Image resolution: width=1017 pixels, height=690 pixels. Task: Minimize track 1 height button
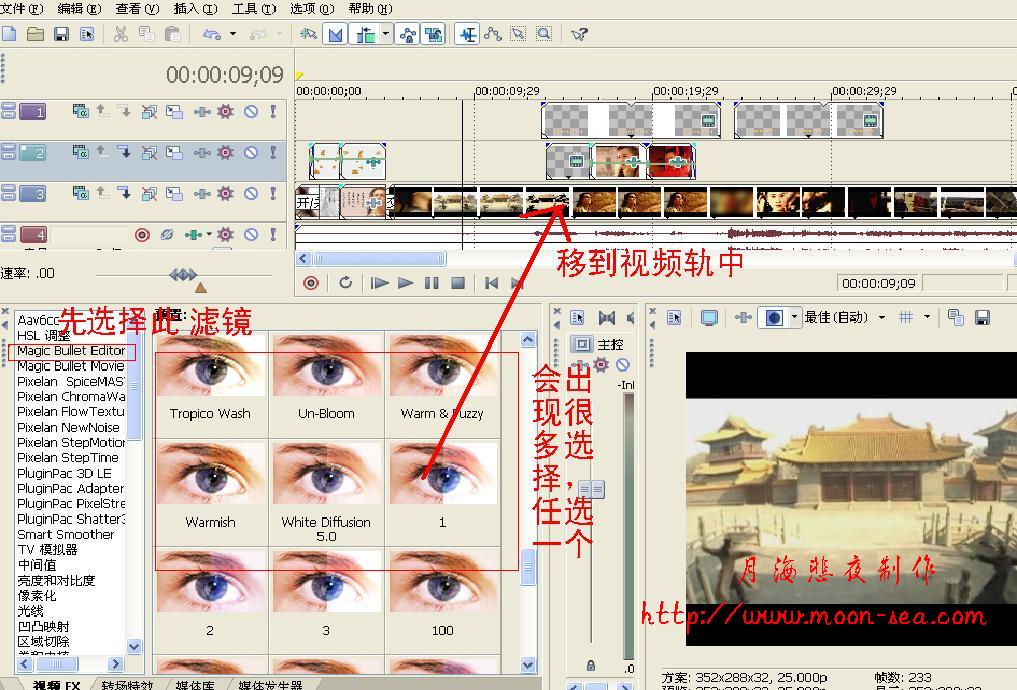8,108
